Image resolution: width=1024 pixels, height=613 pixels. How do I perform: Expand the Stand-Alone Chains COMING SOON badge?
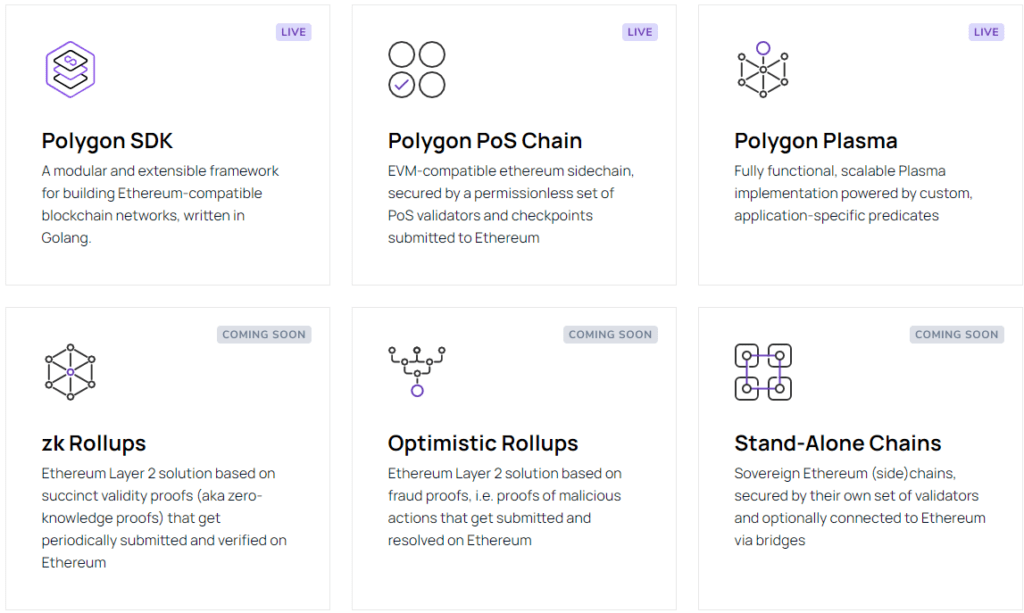956,334
